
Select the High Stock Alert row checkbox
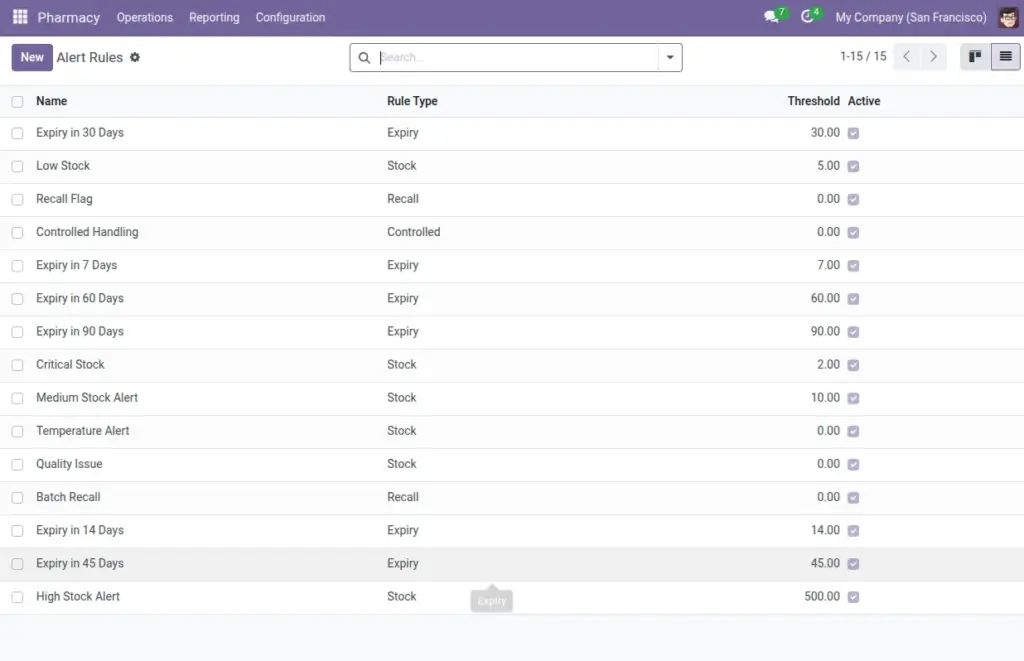[x=18, y=597]
